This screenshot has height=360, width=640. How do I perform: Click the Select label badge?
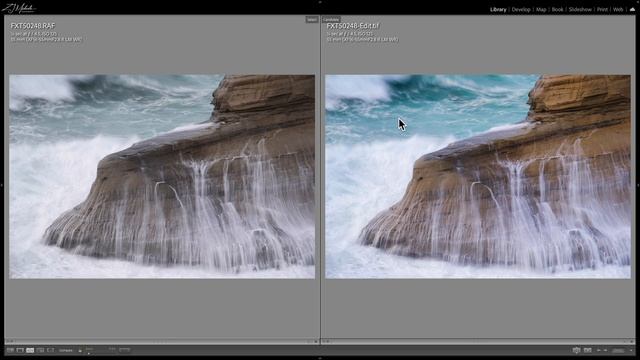312,19
